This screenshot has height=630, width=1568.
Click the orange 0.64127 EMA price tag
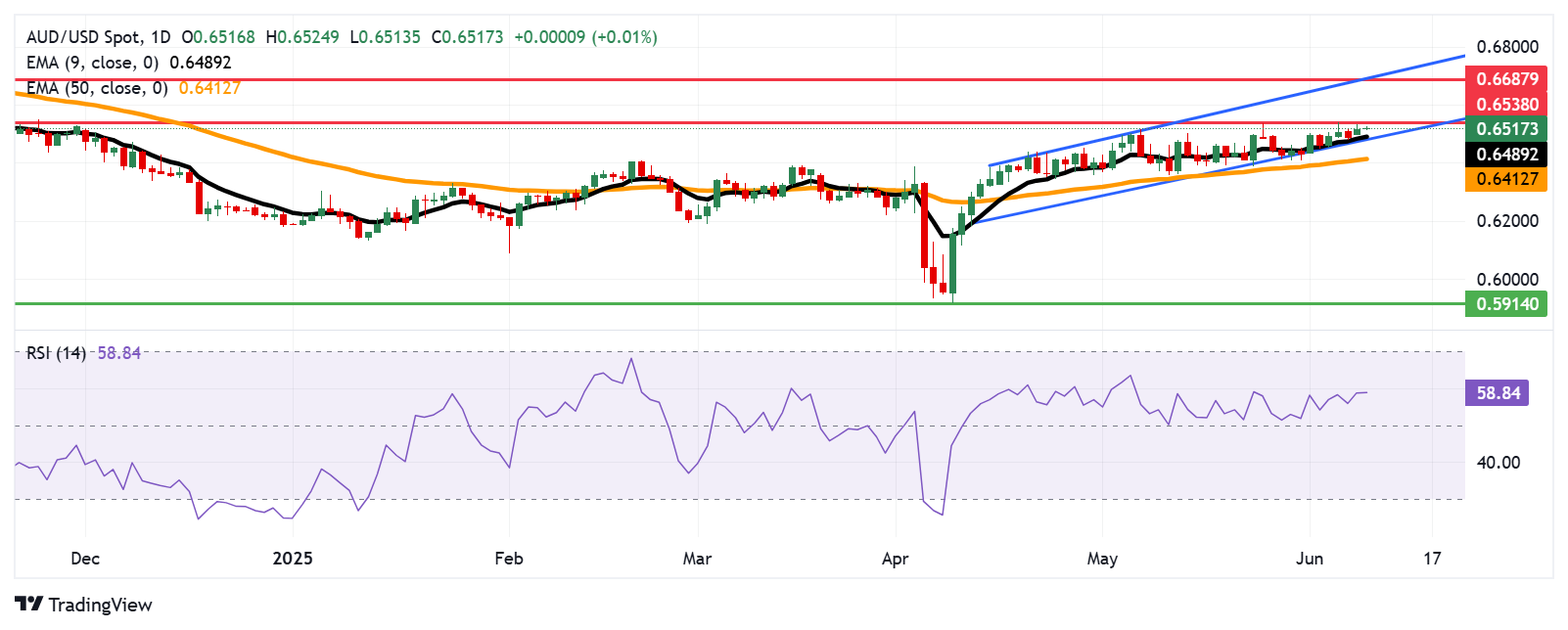1506,179
